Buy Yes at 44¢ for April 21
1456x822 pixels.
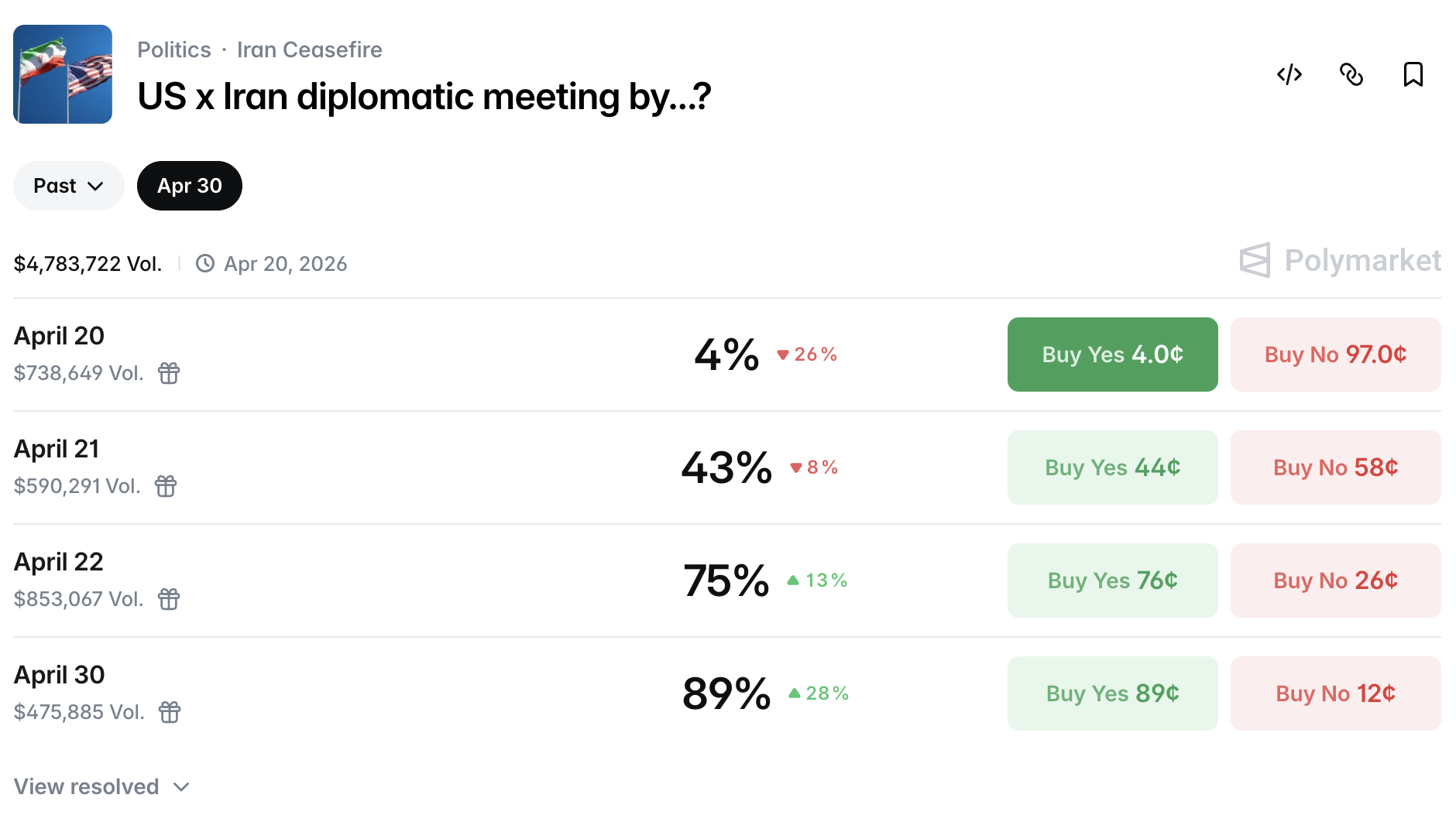(x=1112, y=467)
